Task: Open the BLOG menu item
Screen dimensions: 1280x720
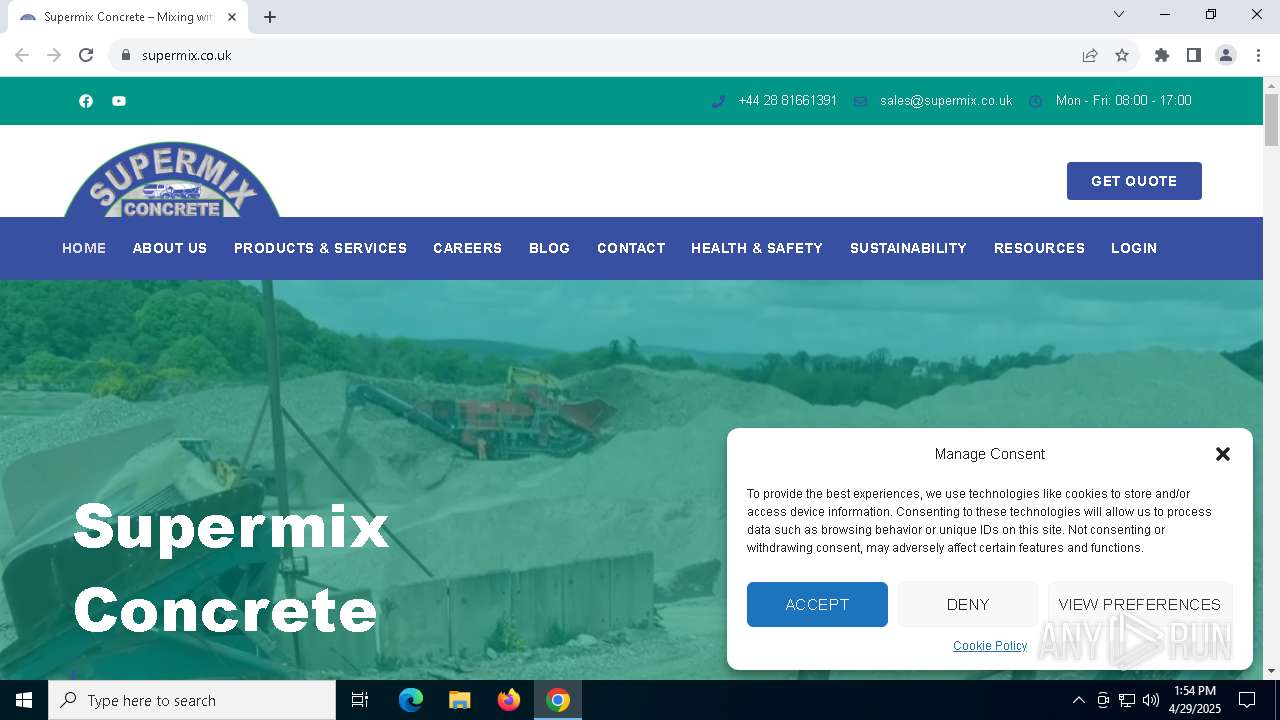Action: click(x=549, y=248)
